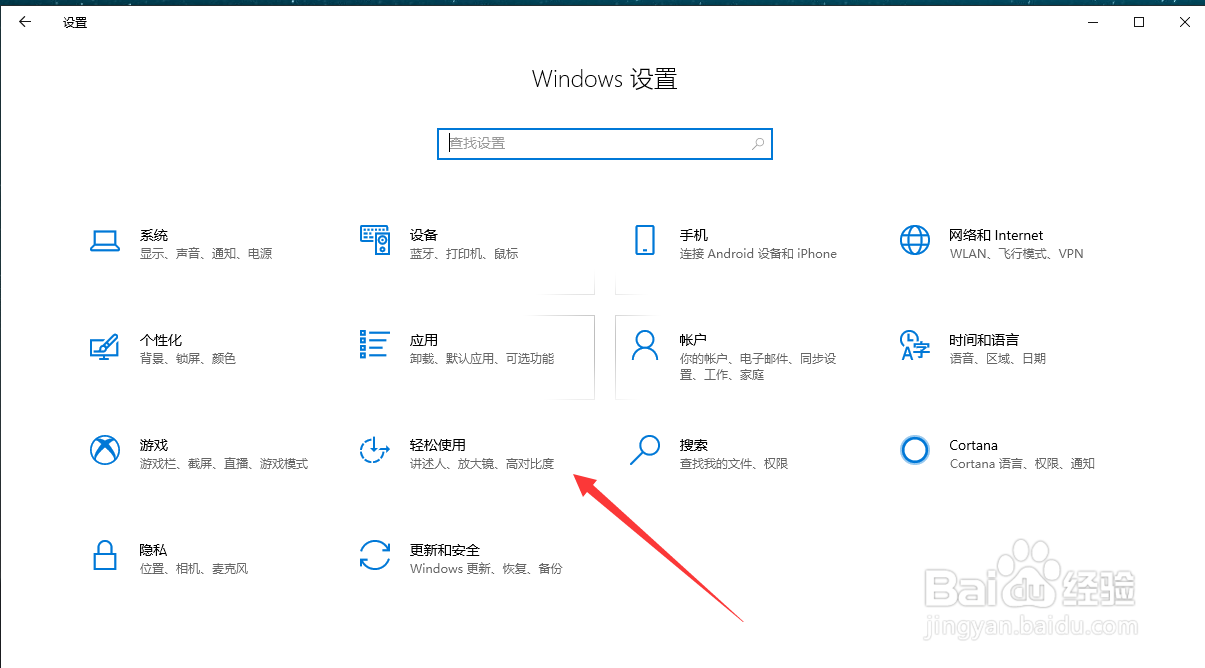Open the 应用 category title
This screenshot has height=668, width=1205.
pyautogui.click(x=424, y=340)
